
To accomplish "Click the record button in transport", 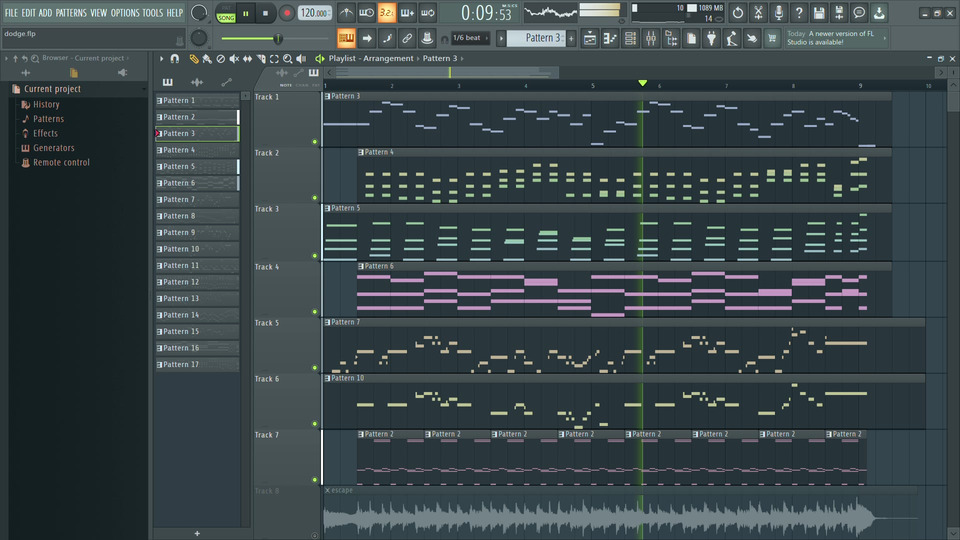I will click(287, 13).
